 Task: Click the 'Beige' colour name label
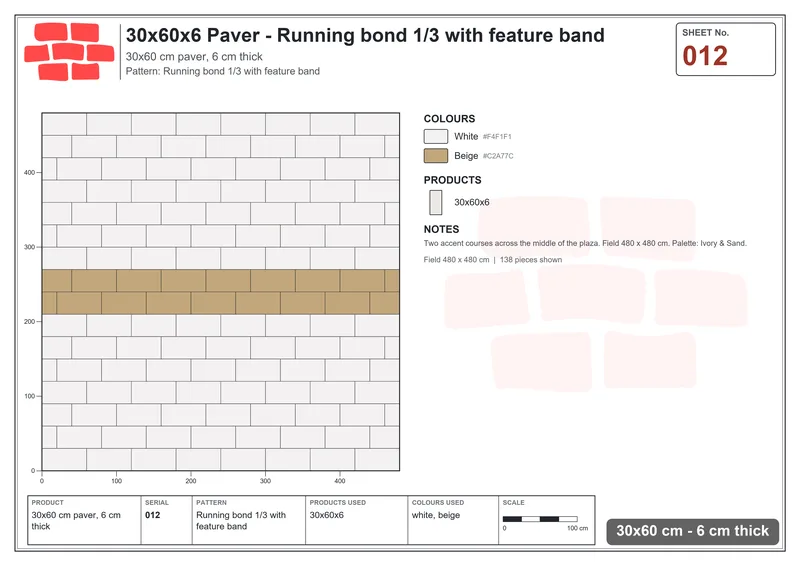[x=466, y=156]
